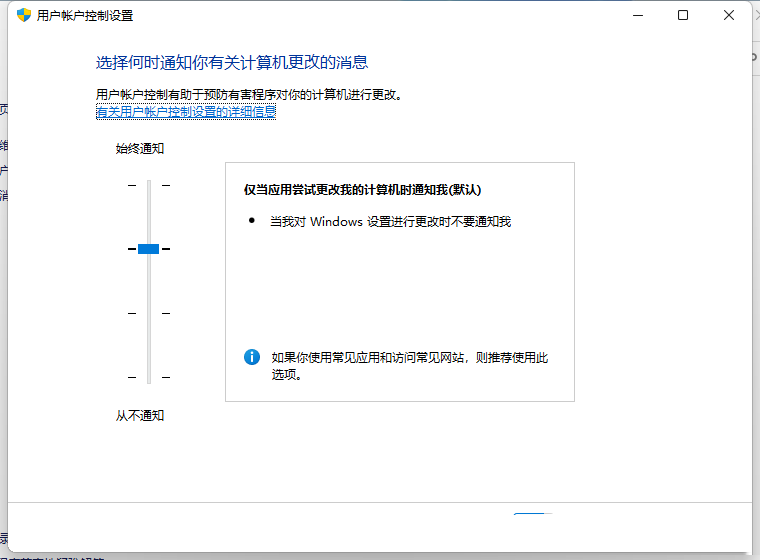
Task: Minimize the 用户帐户控制设置 window
Action: point(636,16)
